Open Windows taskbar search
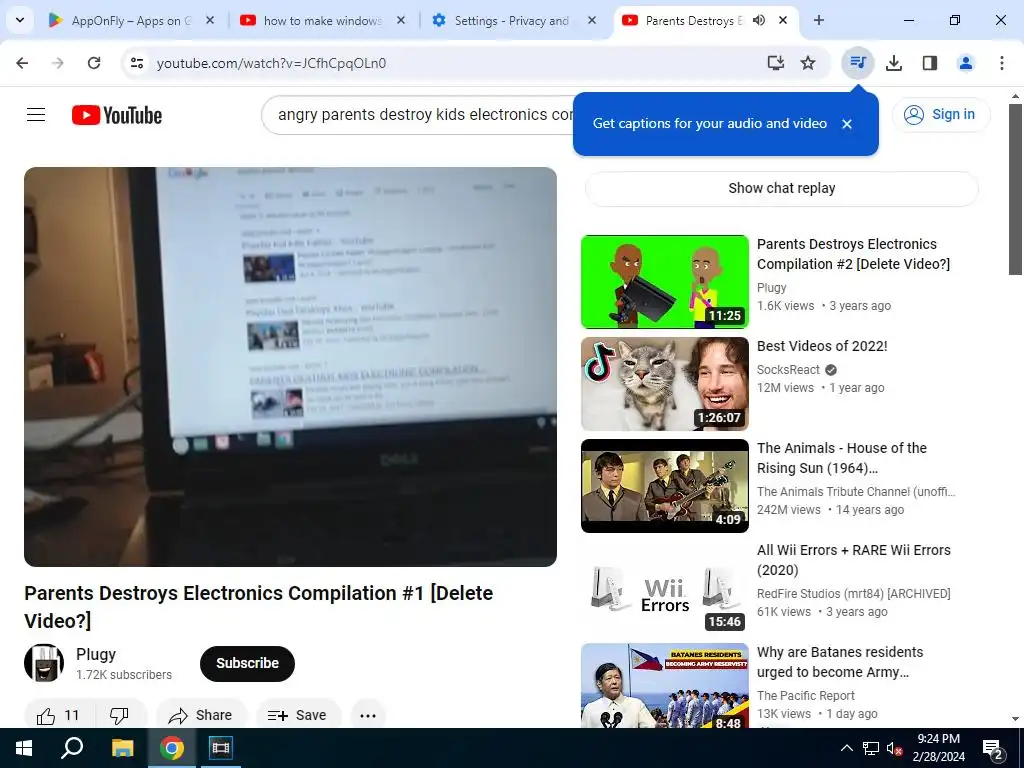The height and width of the screenshot is (768, 1024). pyautogui.click(x=72, y=748)
